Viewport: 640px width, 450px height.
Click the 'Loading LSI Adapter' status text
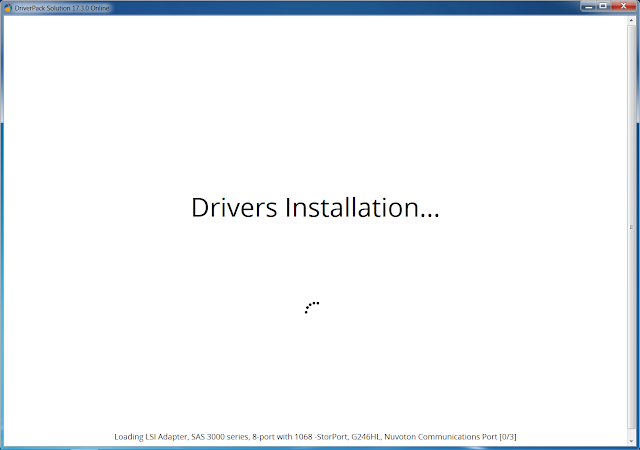pos(315,437)
